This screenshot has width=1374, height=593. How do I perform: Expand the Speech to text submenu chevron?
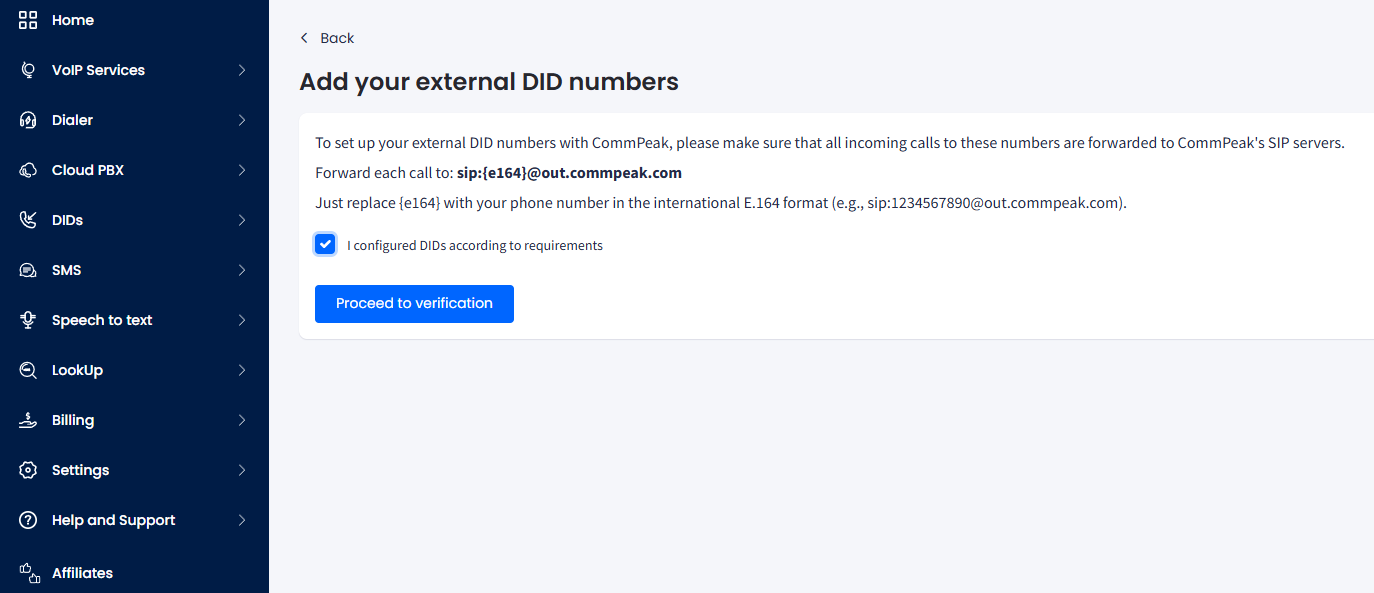(242, 320)
